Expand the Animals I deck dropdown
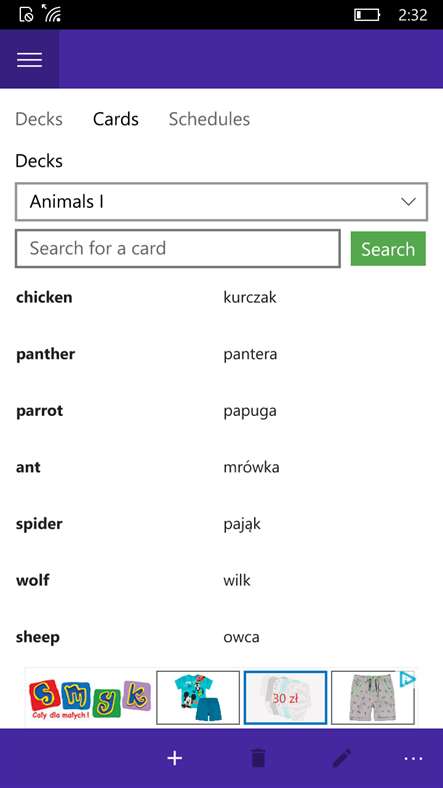This screenshot has height=788, width=443. (222, 202)
